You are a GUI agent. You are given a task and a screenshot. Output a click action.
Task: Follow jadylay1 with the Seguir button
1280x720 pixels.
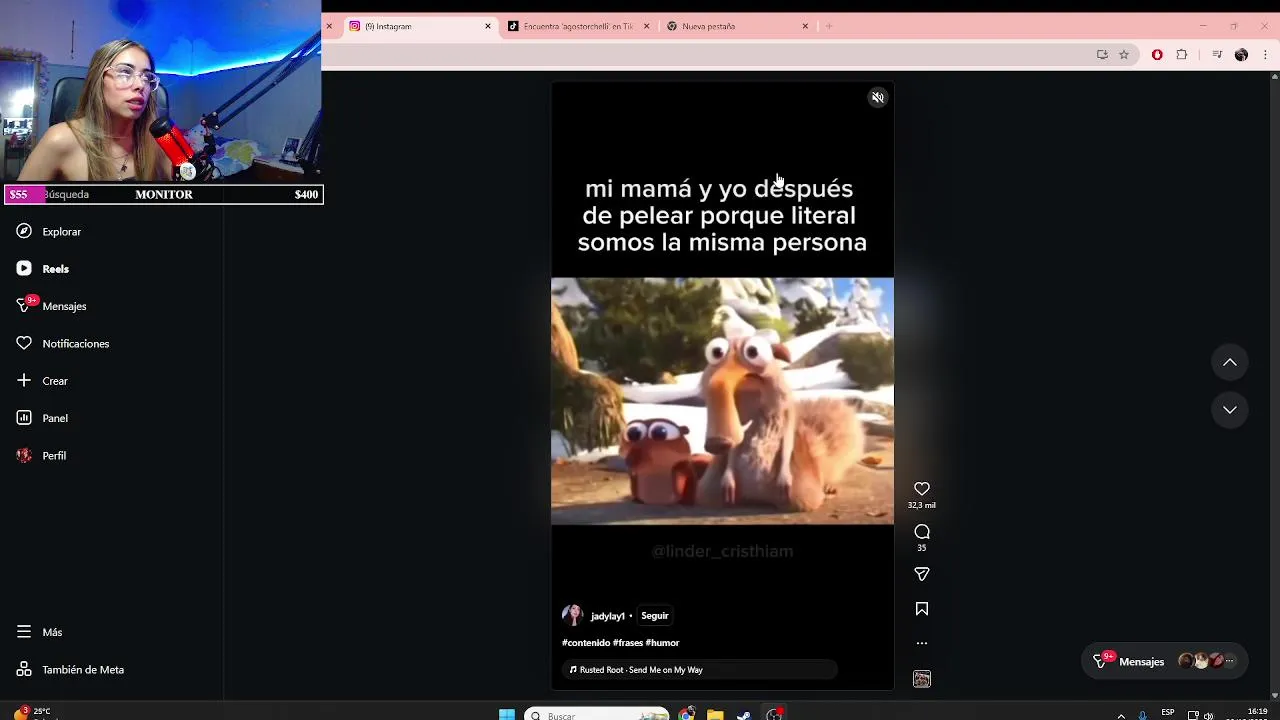(654, 616)
